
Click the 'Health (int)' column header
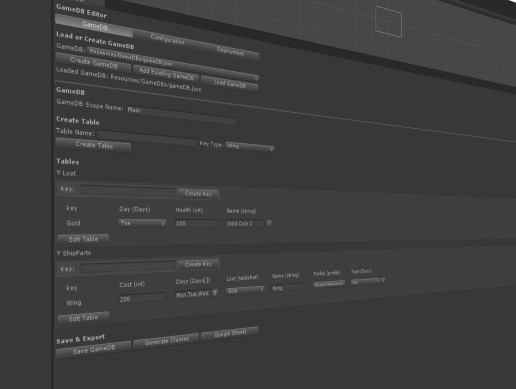pos(189,210)
